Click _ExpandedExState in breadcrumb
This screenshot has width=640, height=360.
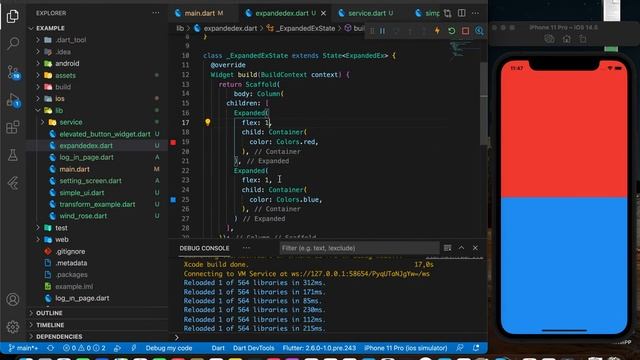[304, 28]
